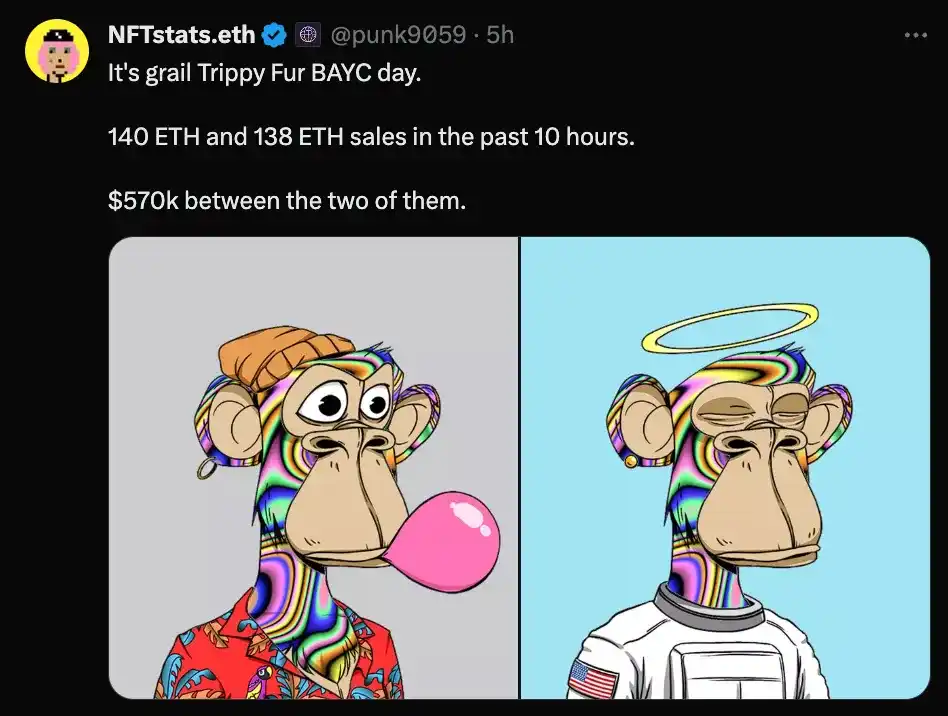Open the @punk9059 handle link
This screenshot has height=716, width=948.
(x=396, y=36)
